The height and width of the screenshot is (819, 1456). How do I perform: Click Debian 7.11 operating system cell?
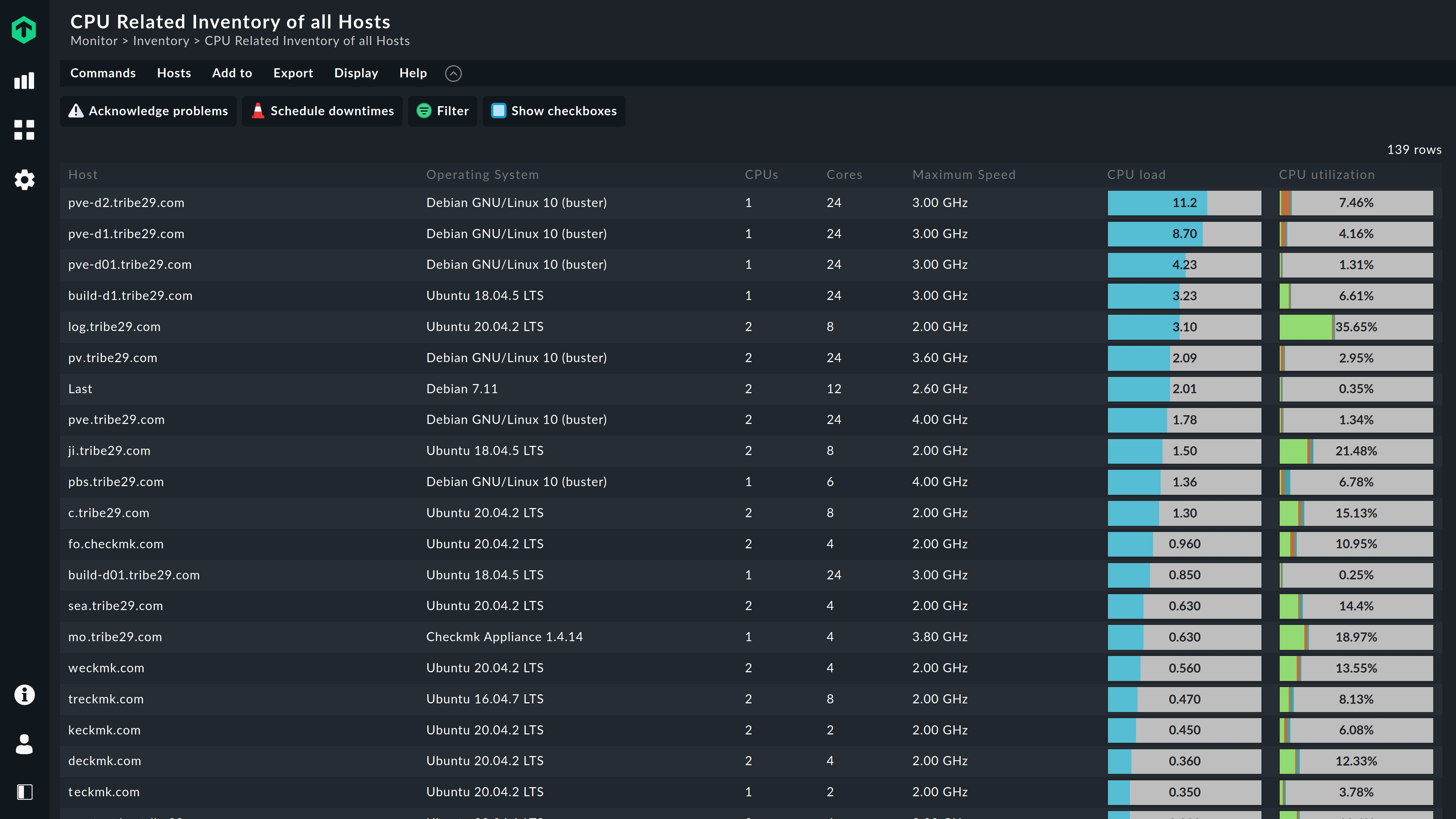click(462, 389)
